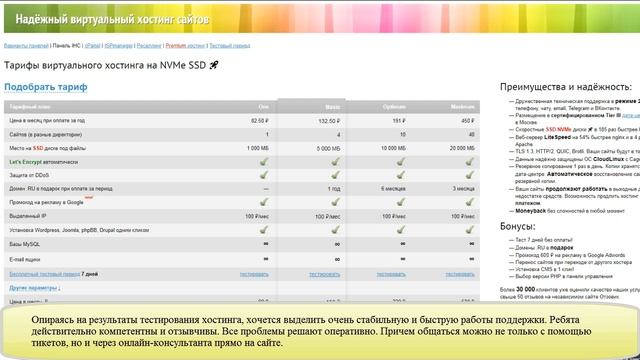The image size is (640, 360).
Task: Open the Тестовый период link
Action: click(x=229, y=46)
